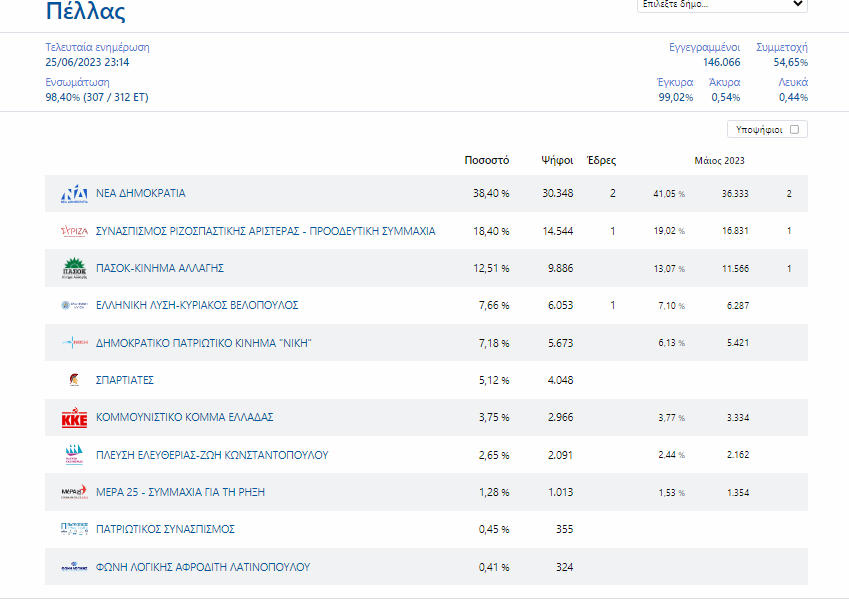The image size is (849, 604).
Task: Click KKE percentage 3,75 %
Action: (x=494, y=417)
